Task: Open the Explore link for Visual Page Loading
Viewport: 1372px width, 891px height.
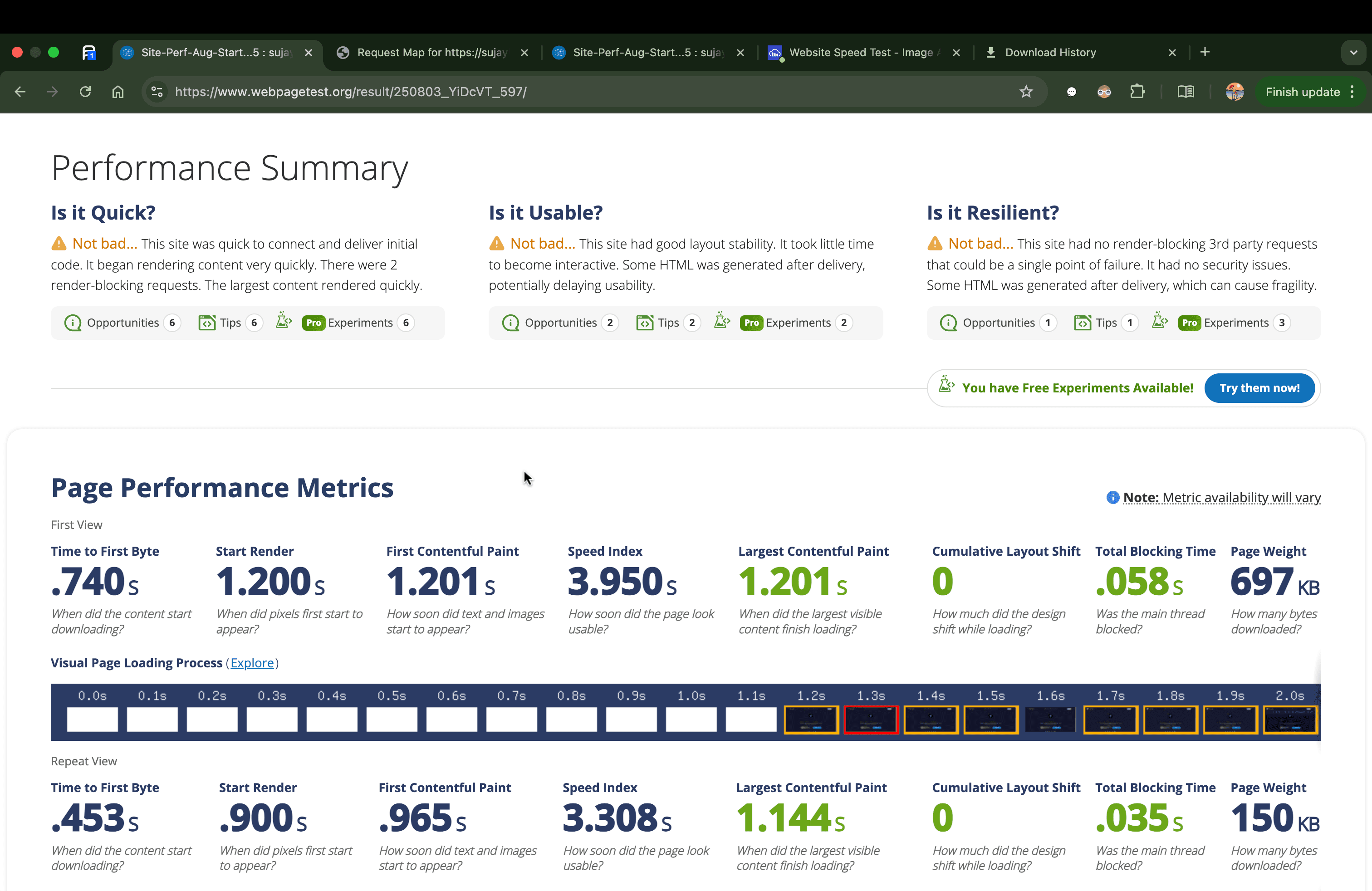Action: pos(253,663)
